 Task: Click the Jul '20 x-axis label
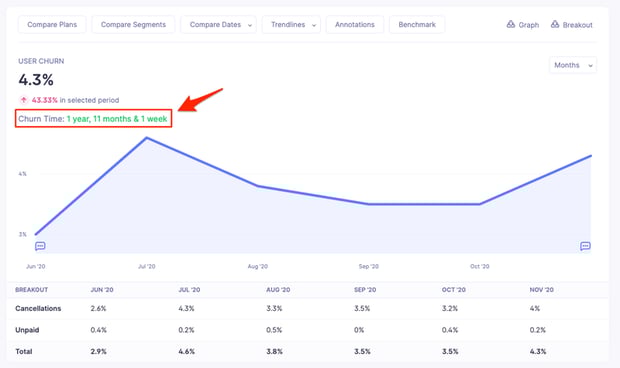(147, 266)
